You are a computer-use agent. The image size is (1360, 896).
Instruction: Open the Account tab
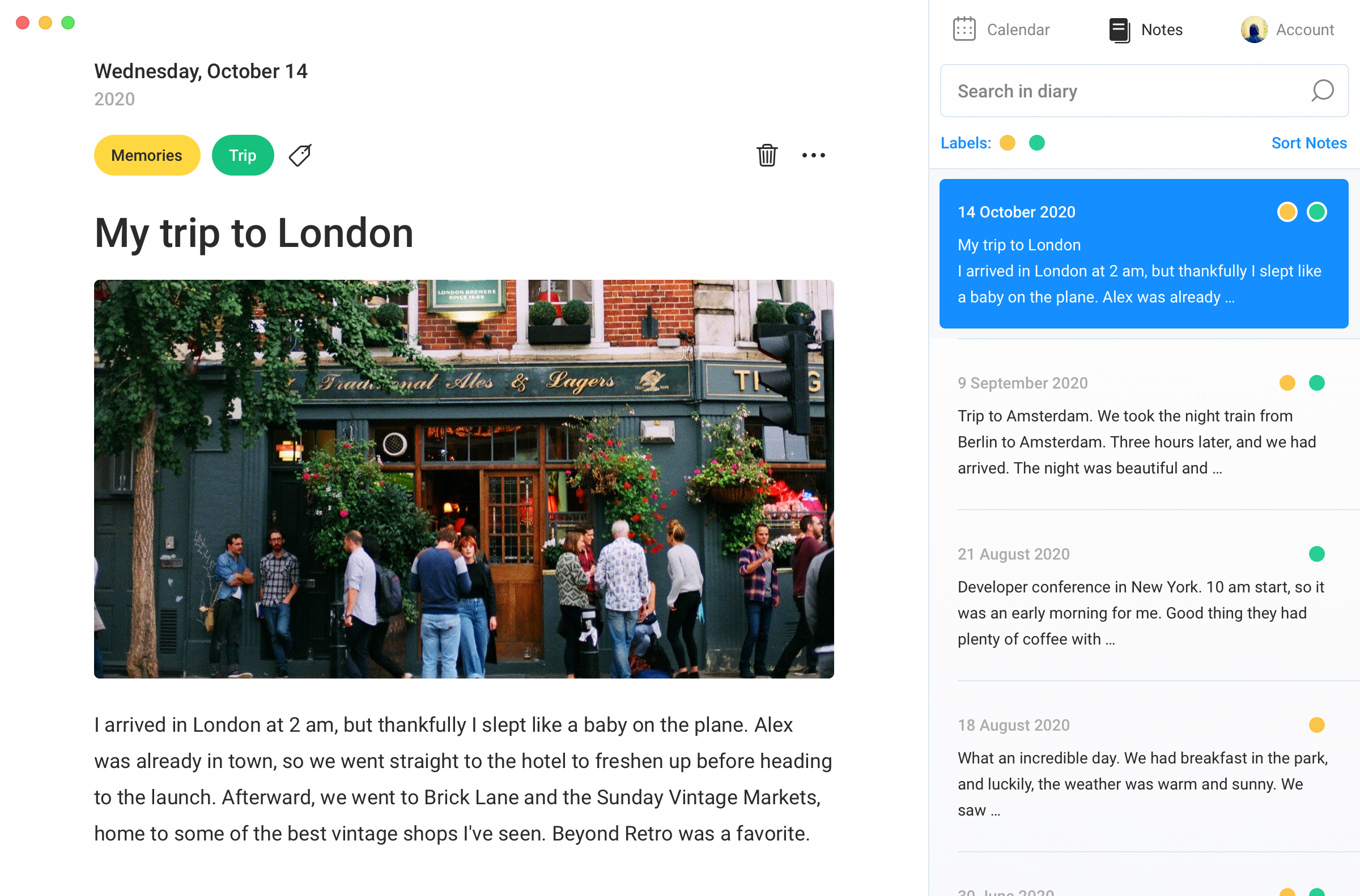click(x=1304, y=29)
